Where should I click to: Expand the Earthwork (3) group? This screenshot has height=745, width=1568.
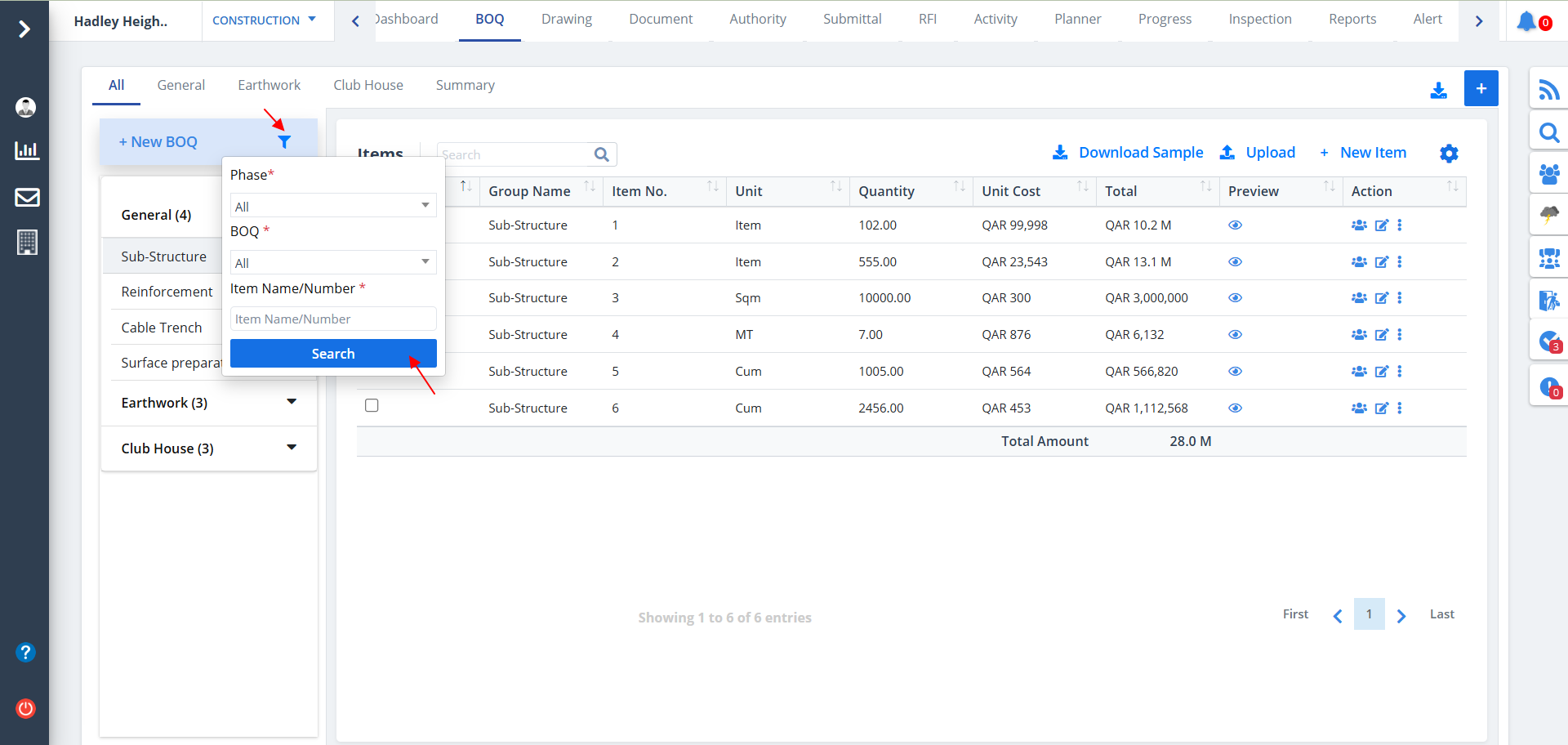[x=291, y=403]
